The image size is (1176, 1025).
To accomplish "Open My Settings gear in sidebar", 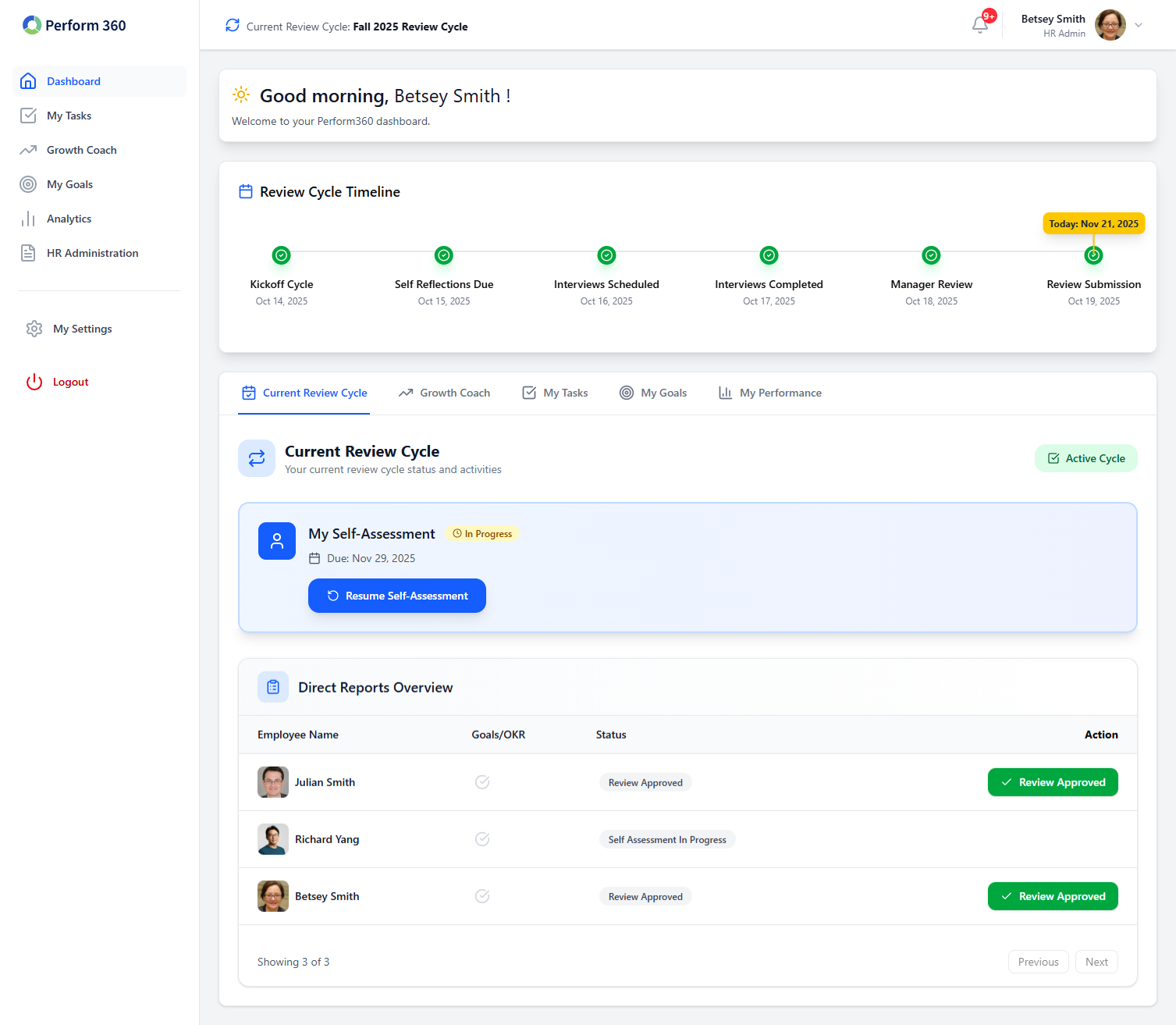I will 34,329.
